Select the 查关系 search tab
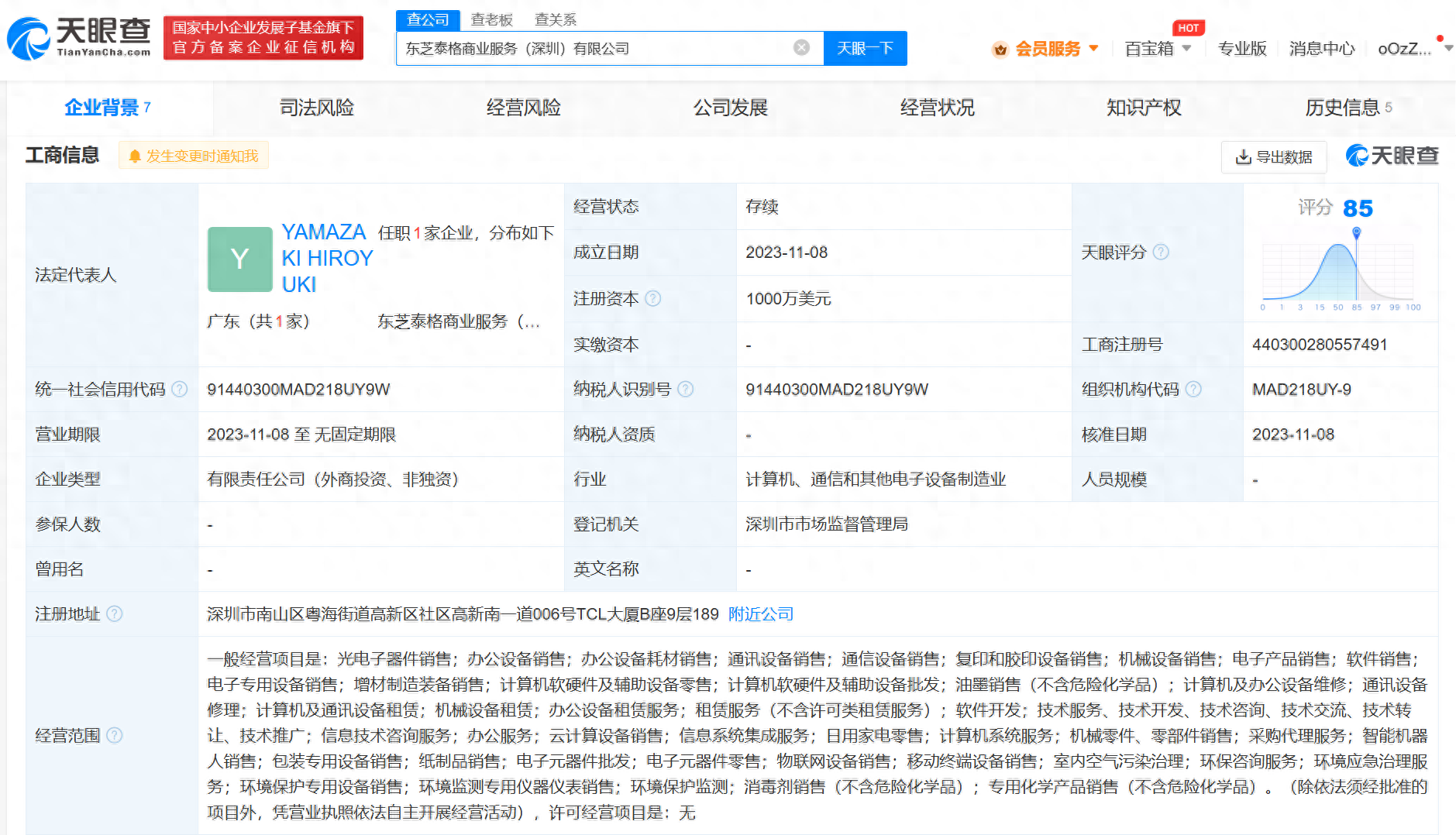Image resolution: width=1456 pixels, height=835 pixels. click(555, 19)
